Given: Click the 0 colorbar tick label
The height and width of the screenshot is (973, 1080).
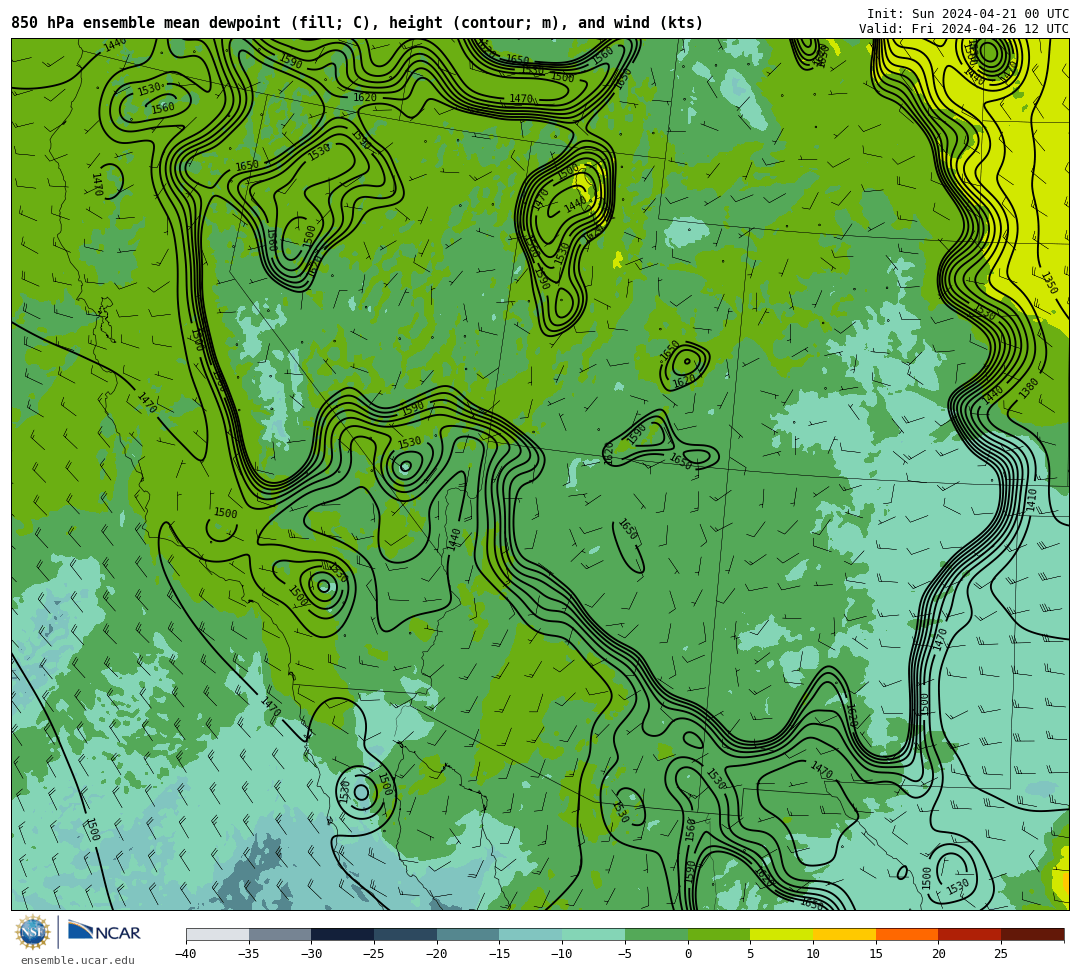Looking at the screenshot, I should [x=688, y=954].
